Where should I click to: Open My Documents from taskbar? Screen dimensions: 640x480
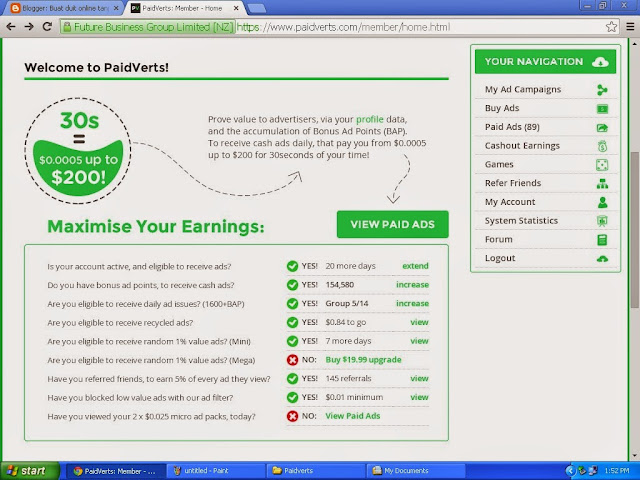pyautogui.click(x=416, y=471)
